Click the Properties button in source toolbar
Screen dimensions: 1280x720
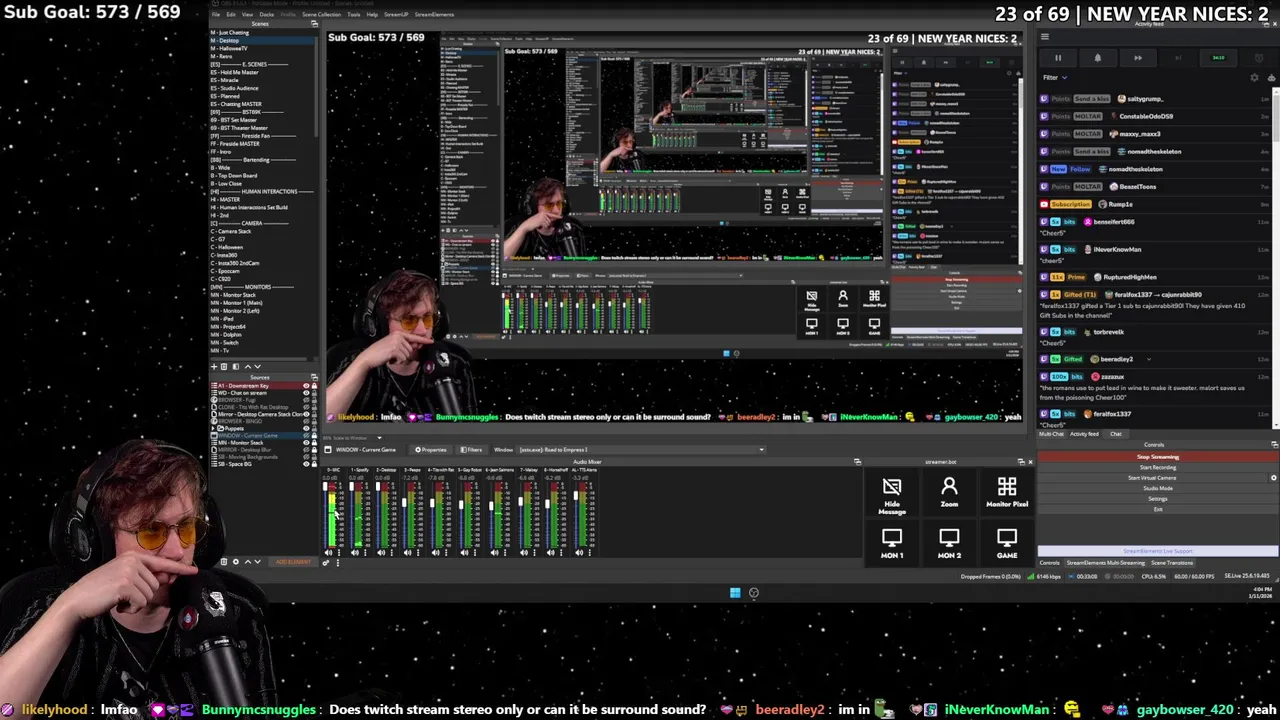coord(431,449)
